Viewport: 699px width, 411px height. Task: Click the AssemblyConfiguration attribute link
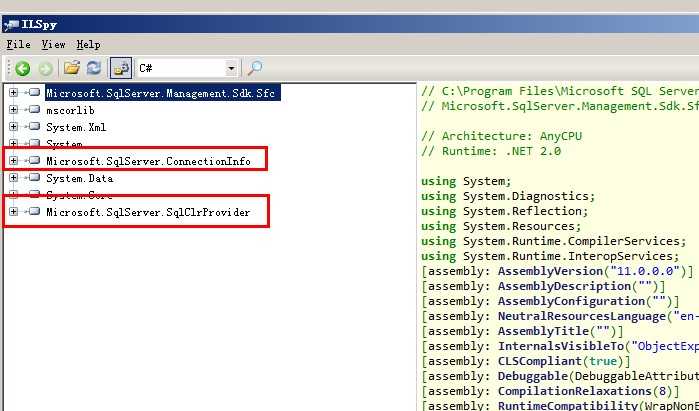[572, 301]
